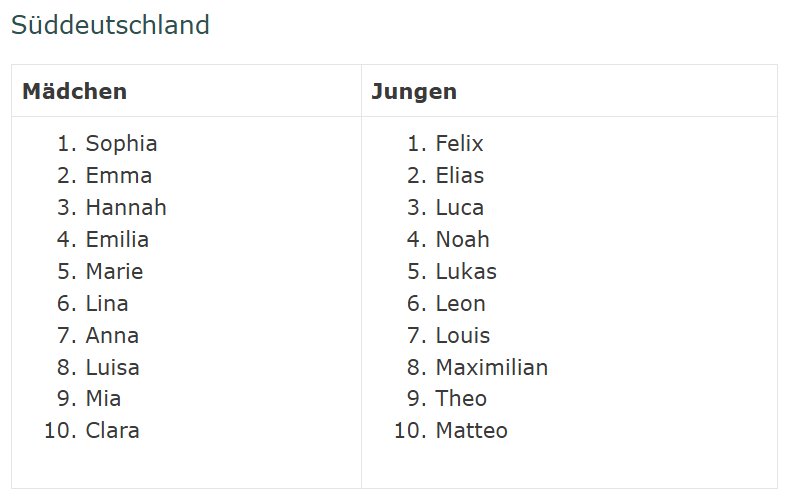The image size is (786, 499).
Task: Select Hannah in the girls list
Action: click(x=126, y=208)
